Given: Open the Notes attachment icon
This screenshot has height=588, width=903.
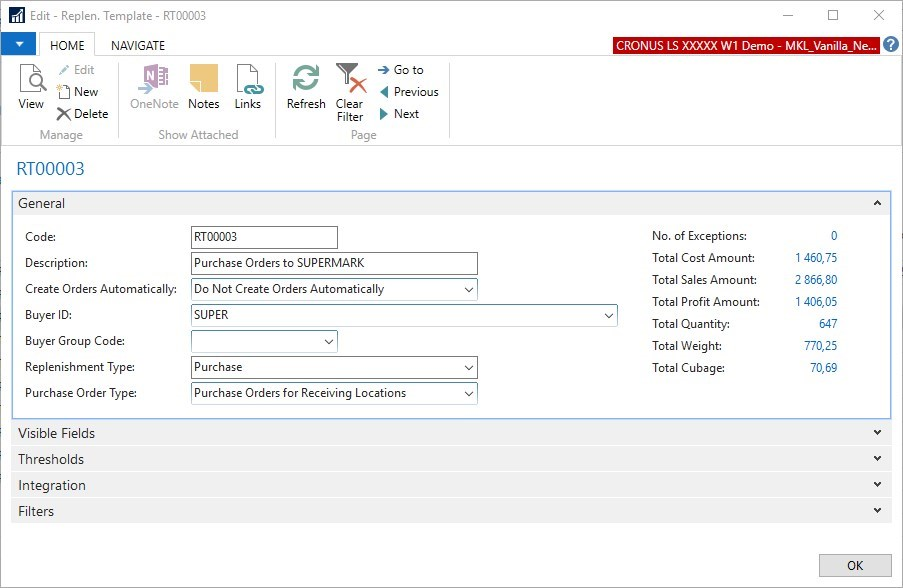Looking at the screenshot, I should click(203, 87).
